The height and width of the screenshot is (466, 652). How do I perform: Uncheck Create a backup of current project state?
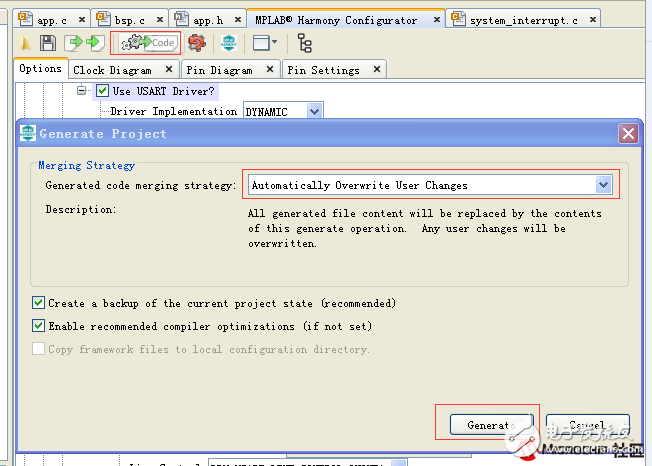click(x=39, y=303)
